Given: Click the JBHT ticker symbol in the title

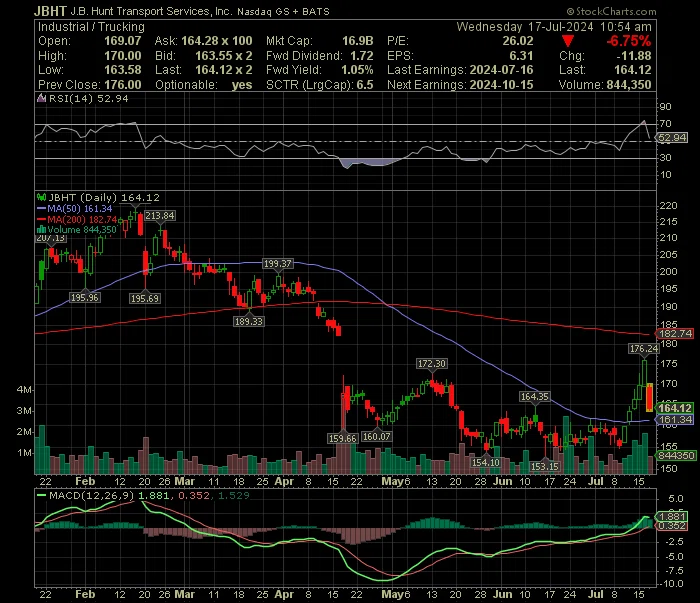Looking at the screenshot, I should (x=50, y=11).
